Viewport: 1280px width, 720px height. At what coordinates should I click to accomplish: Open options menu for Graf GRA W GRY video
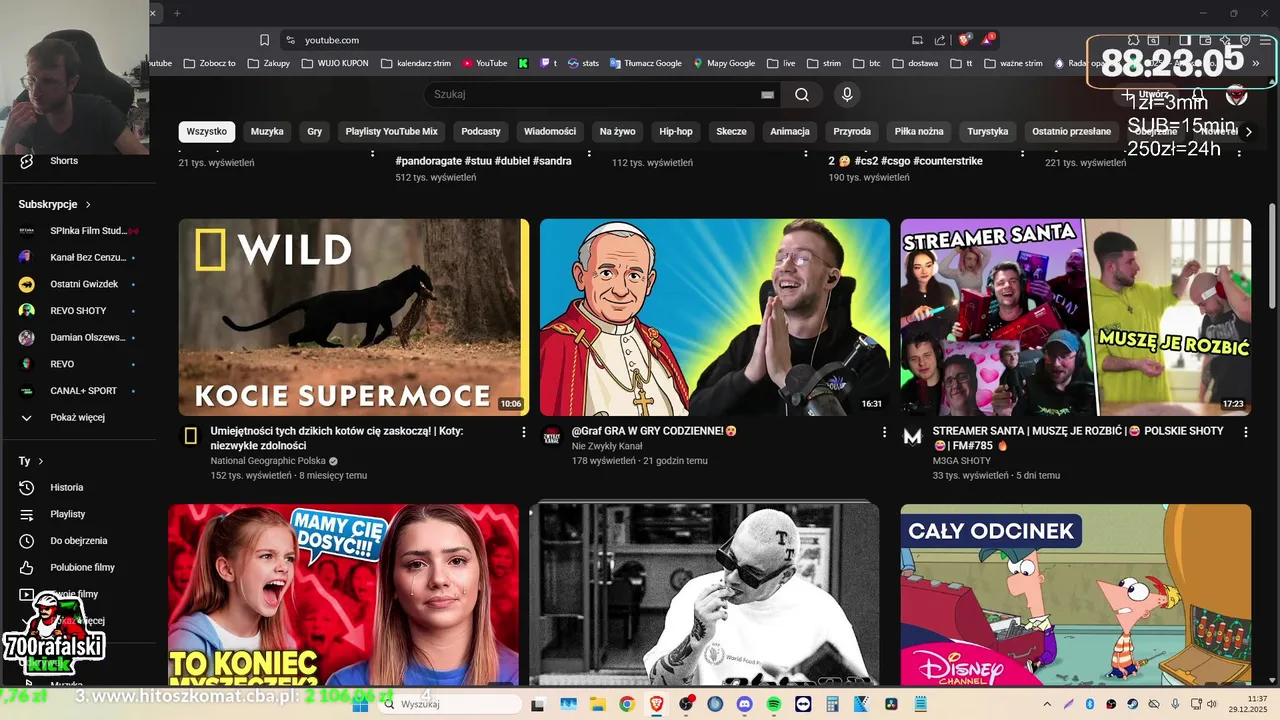tap(884, 432)
